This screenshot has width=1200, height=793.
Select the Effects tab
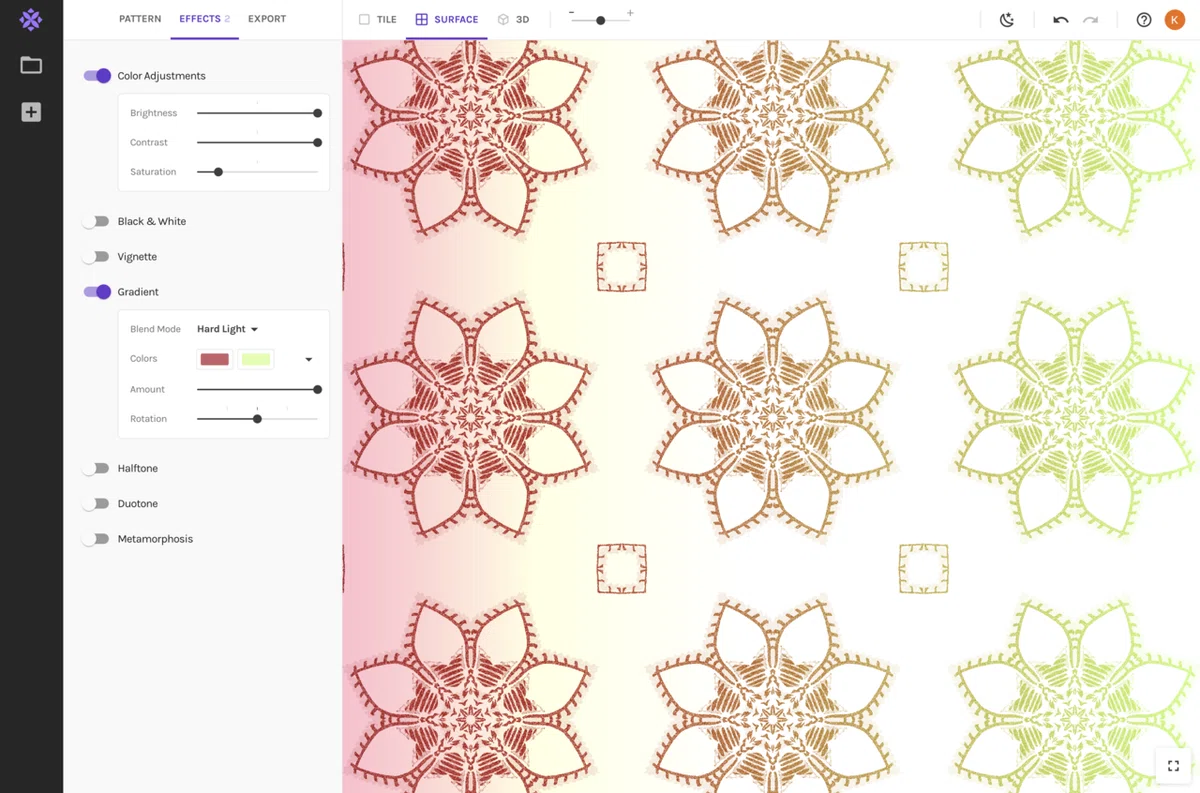[204, 19]
